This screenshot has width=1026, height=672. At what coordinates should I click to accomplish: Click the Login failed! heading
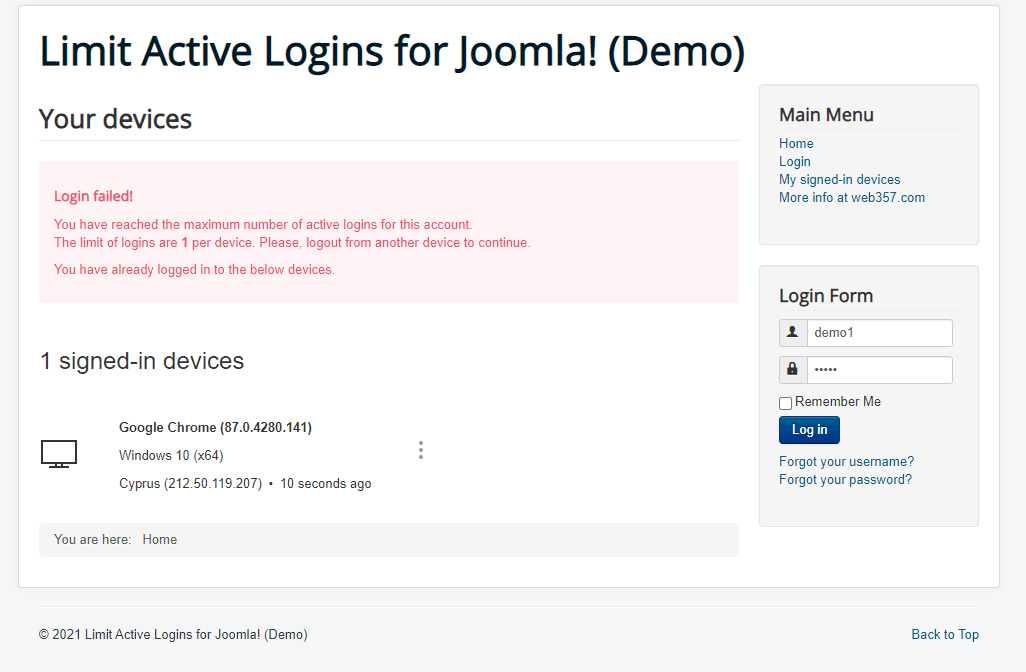tap(93, 196)
